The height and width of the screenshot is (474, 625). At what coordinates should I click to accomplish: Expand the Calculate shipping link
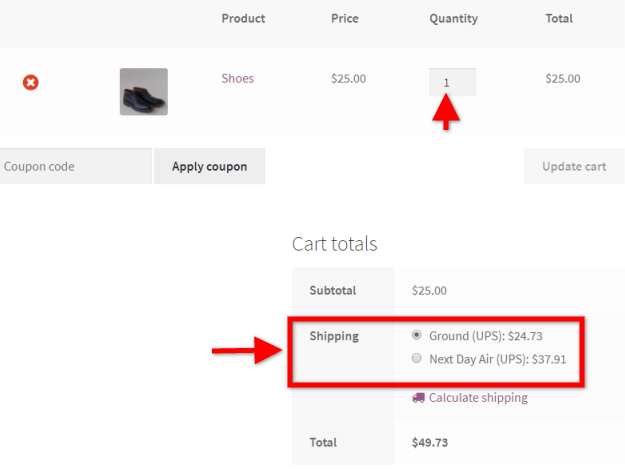click(x=478, y=398)
